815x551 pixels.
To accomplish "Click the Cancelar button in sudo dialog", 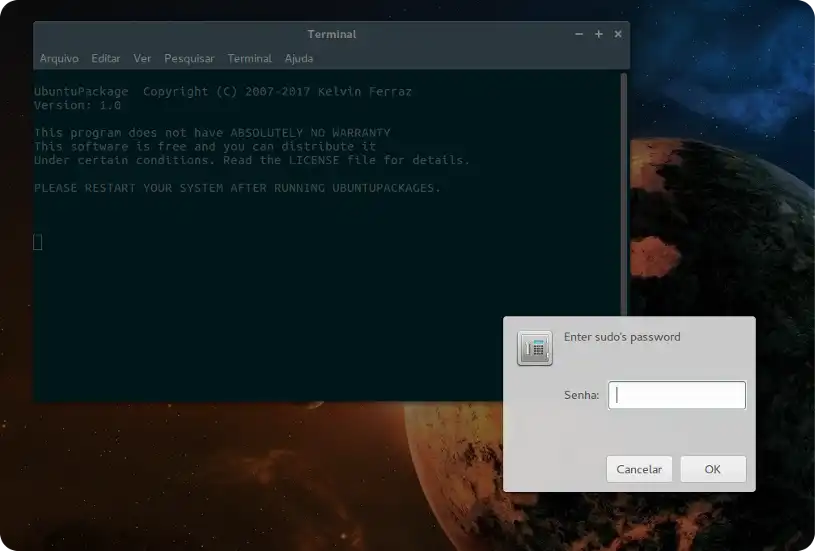I will pyautogui.click(x=639, y=469).
